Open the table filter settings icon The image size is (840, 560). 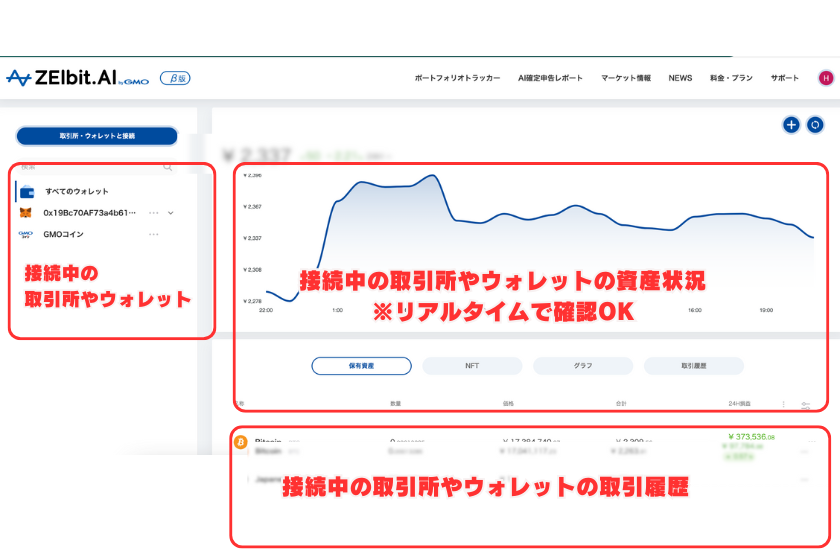pyautogui.click(x=806, y=405)
